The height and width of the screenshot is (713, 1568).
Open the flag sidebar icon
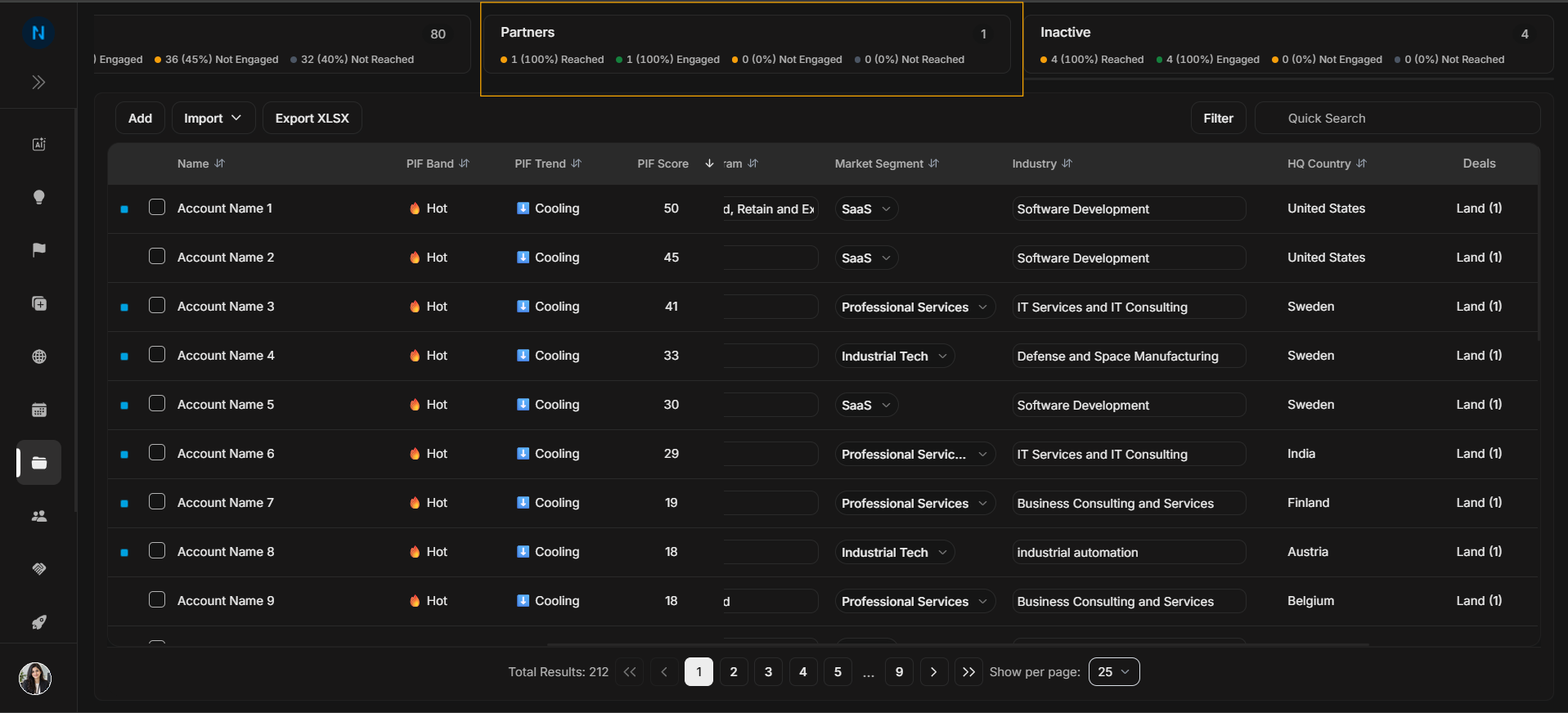point(38,250)
